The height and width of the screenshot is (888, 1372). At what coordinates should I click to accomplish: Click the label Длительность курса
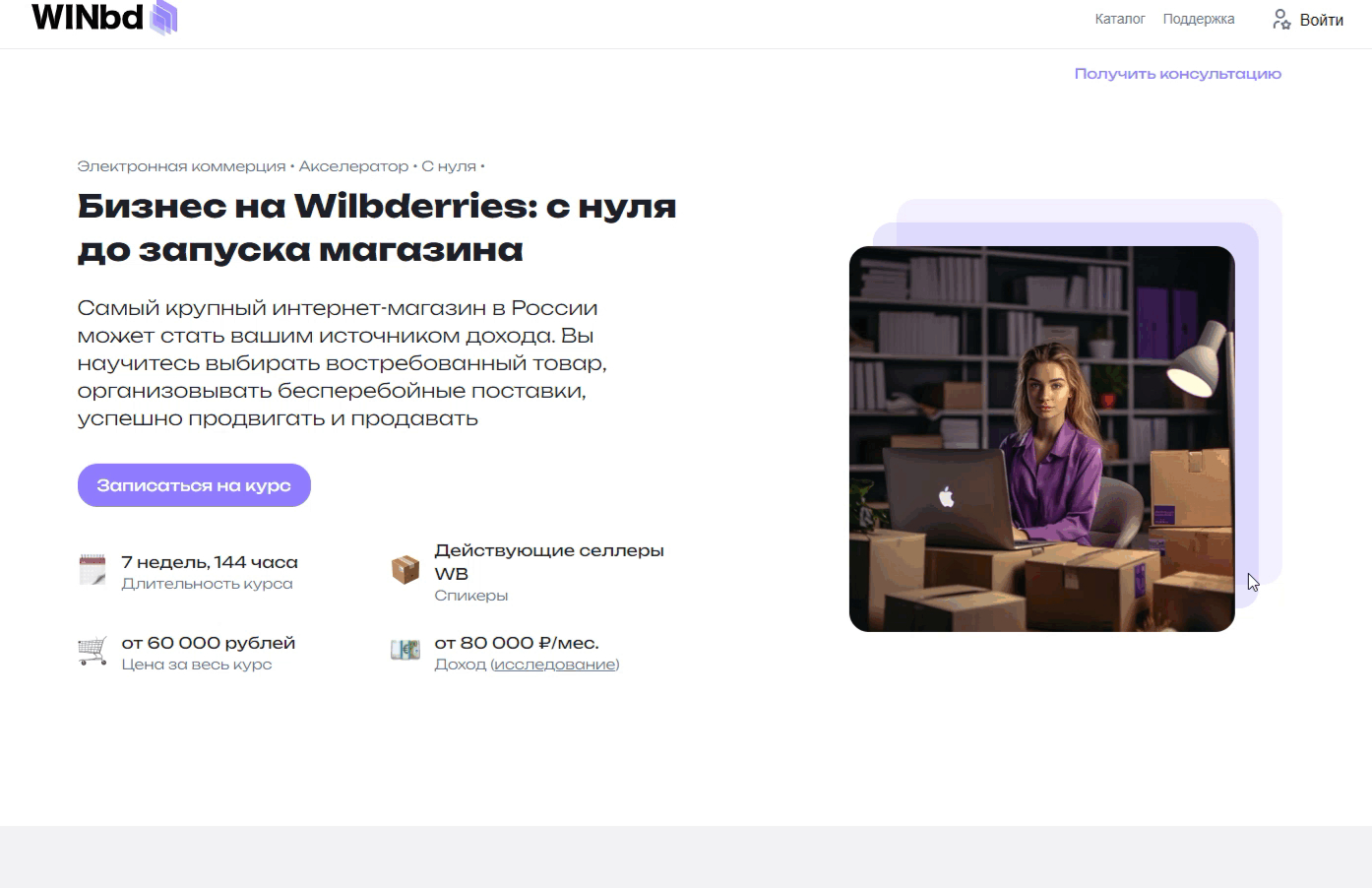[x=207, y=584]
